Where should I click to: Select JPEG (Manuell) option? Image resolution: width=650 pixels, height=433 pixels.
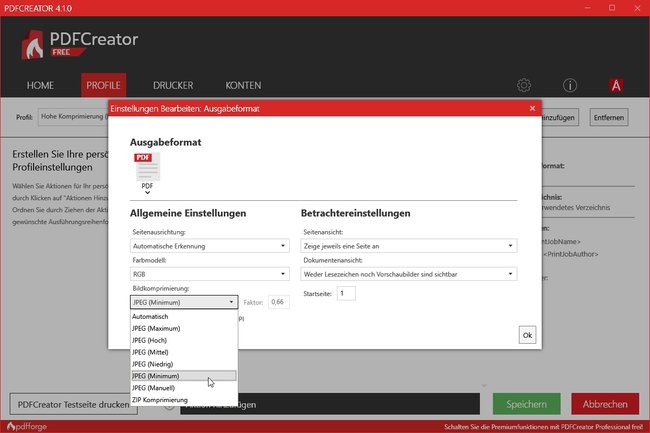[x=184, y=388]
